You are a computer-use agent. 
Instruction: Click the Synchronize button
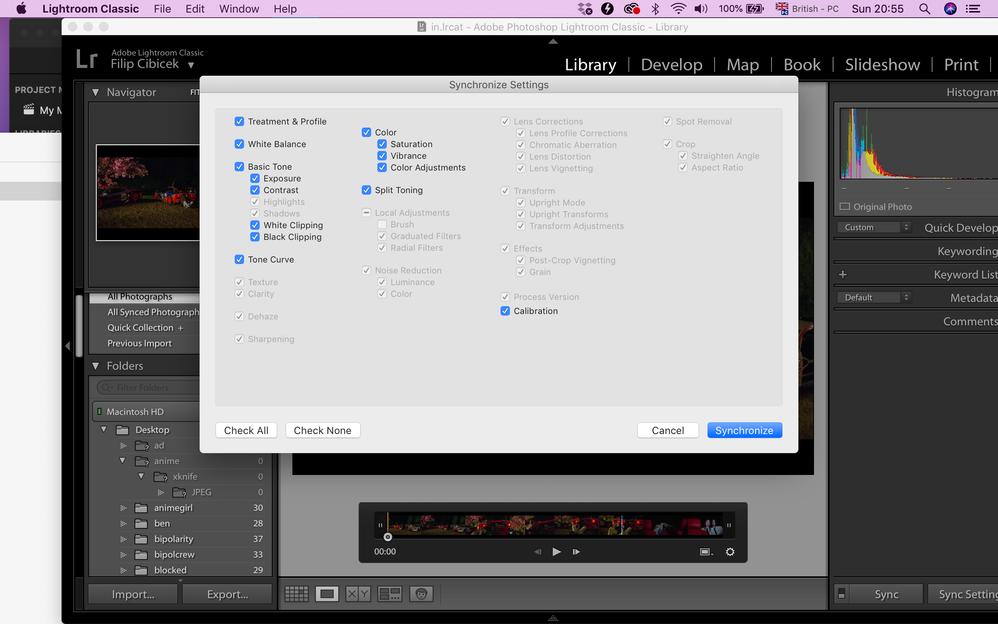click(744, 430)
